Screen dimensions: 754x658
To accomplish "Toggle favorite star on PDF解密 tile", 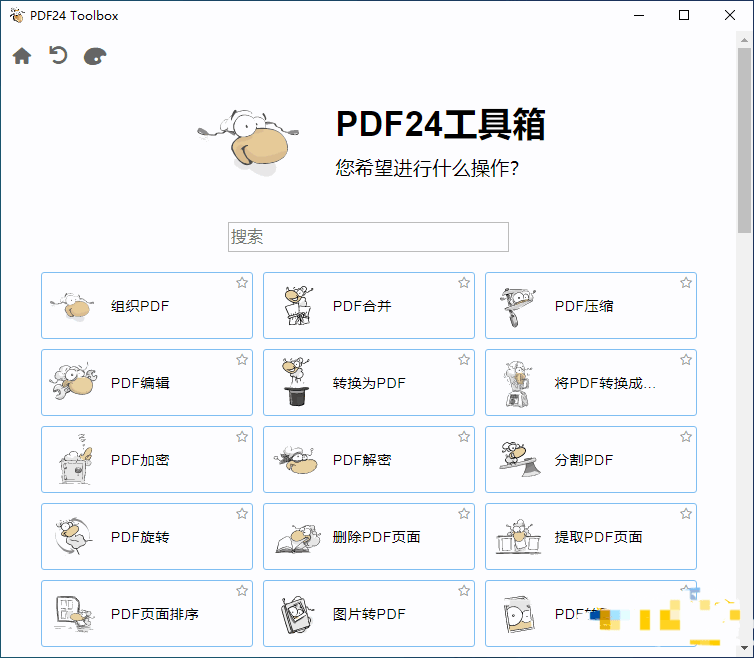I will (464, 437).
